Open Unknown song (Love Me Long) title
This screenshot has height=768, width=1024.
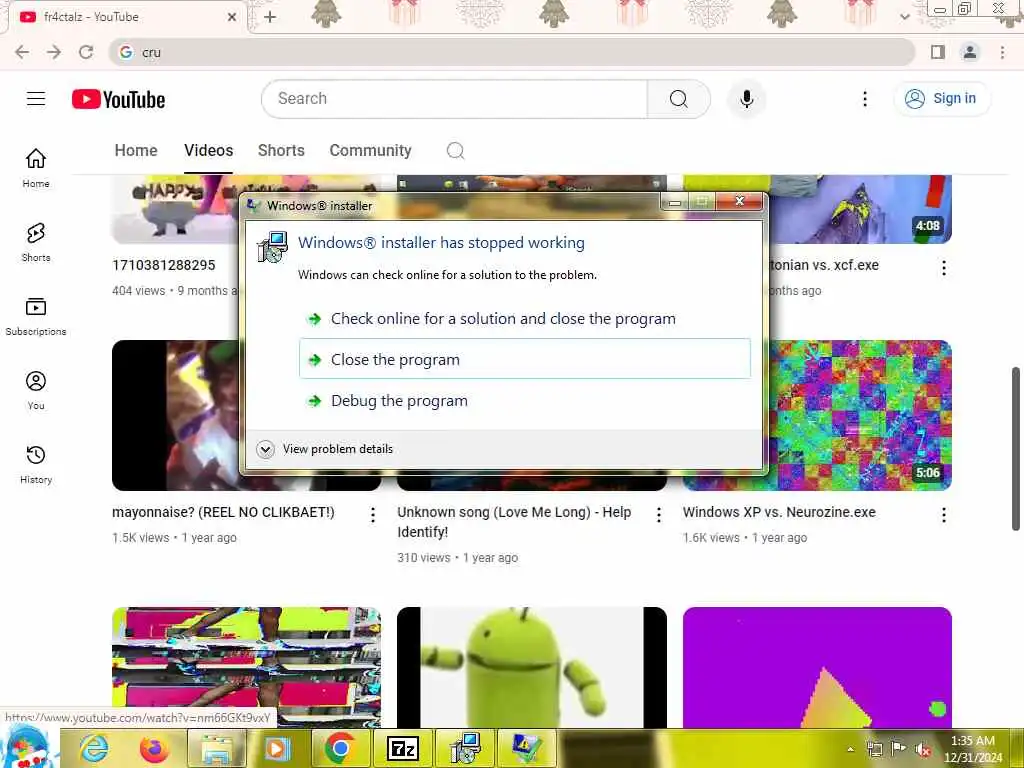coord(514,522)
